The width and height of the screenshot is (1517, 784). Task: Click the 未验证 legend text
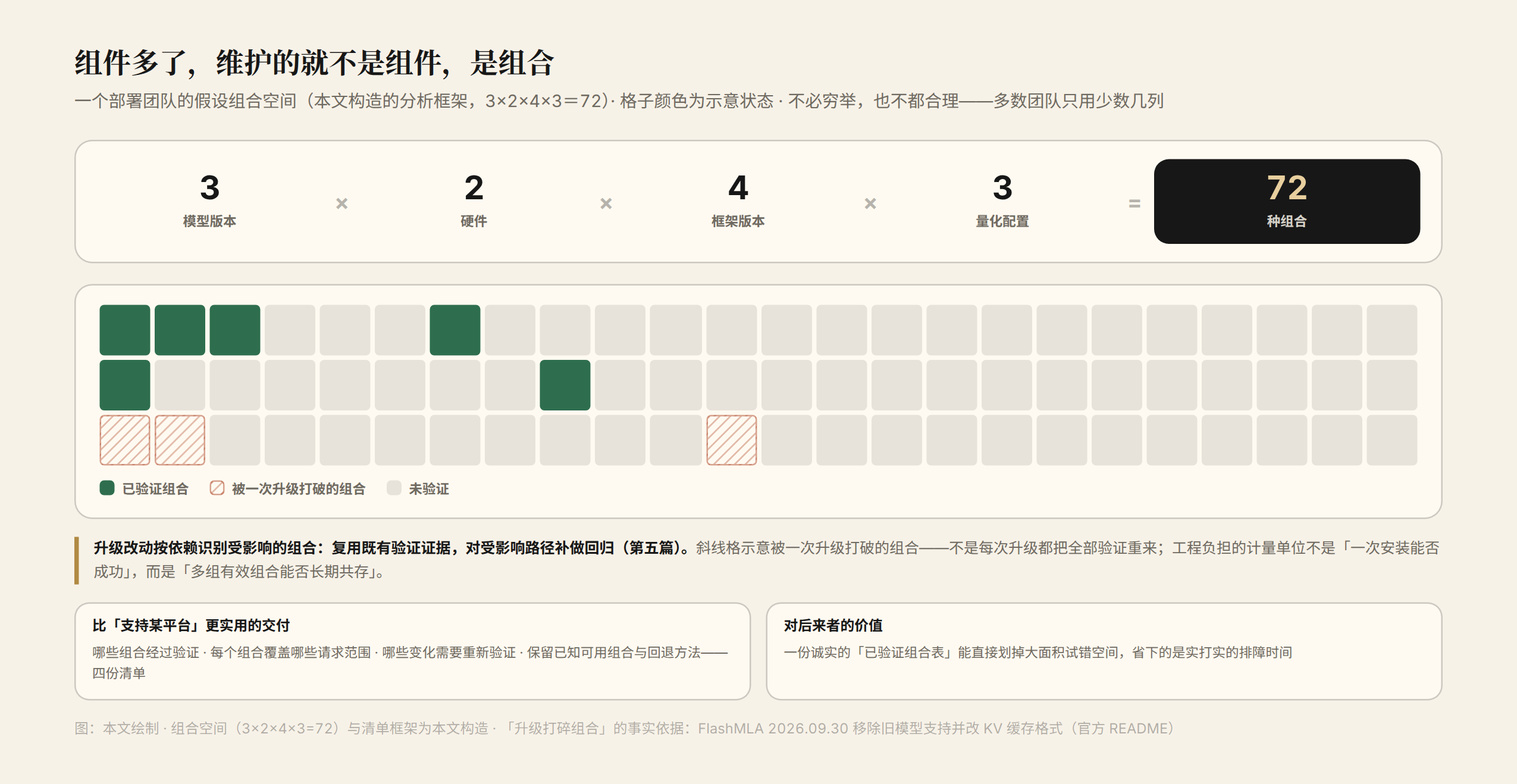point(429,489)
